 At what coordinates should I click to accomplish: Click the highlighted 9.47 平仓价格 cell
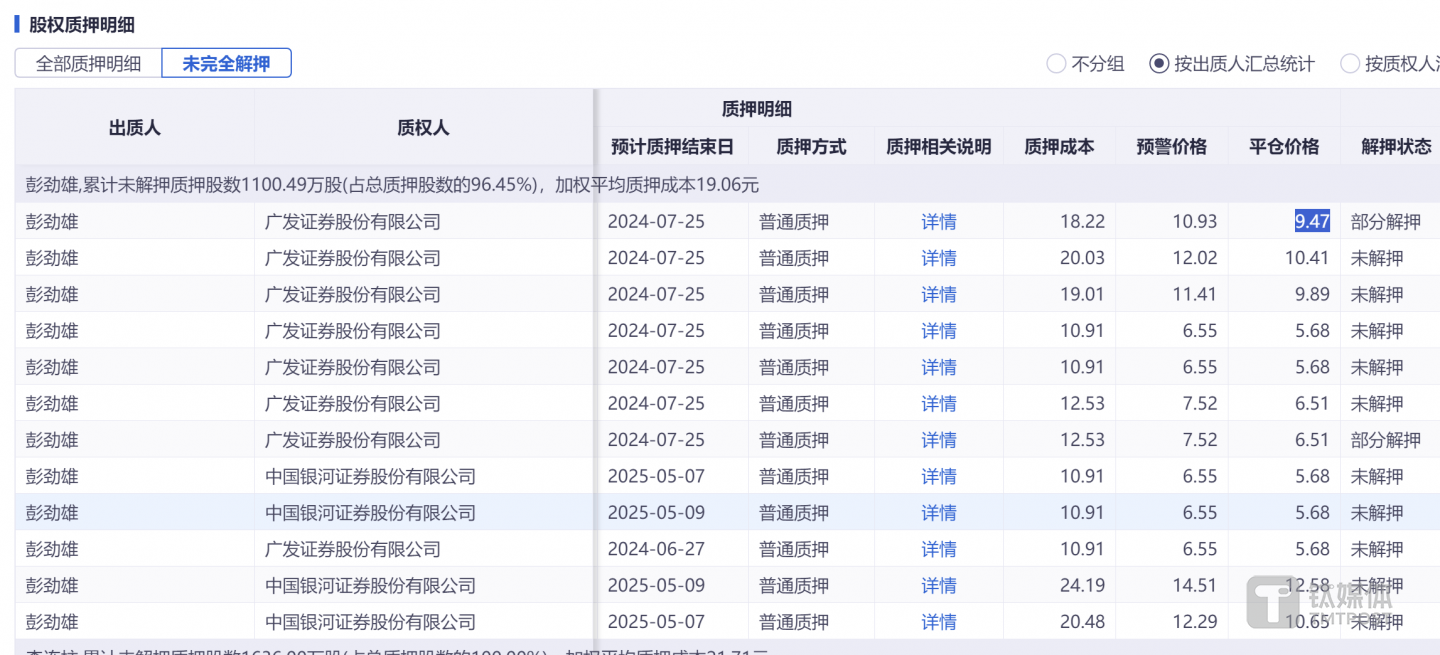point(1311,222)
